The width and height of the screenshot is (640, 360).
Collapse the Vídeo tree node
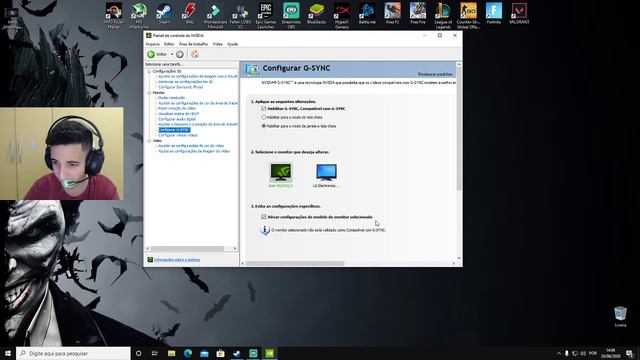149,140
